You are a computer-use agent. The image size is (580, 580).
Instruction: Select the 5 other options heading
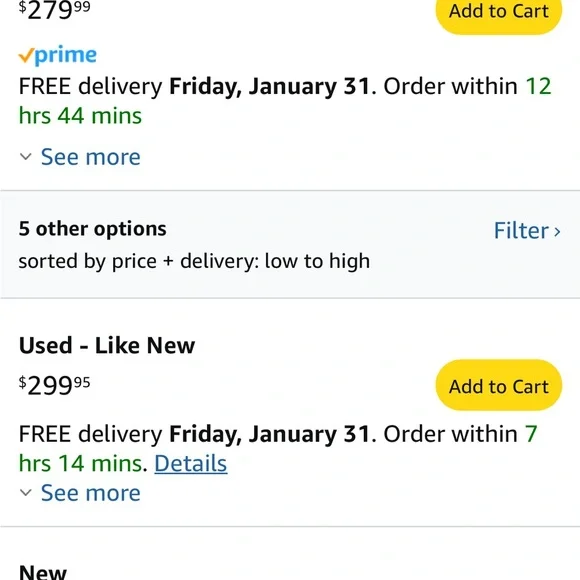(92, 229)
